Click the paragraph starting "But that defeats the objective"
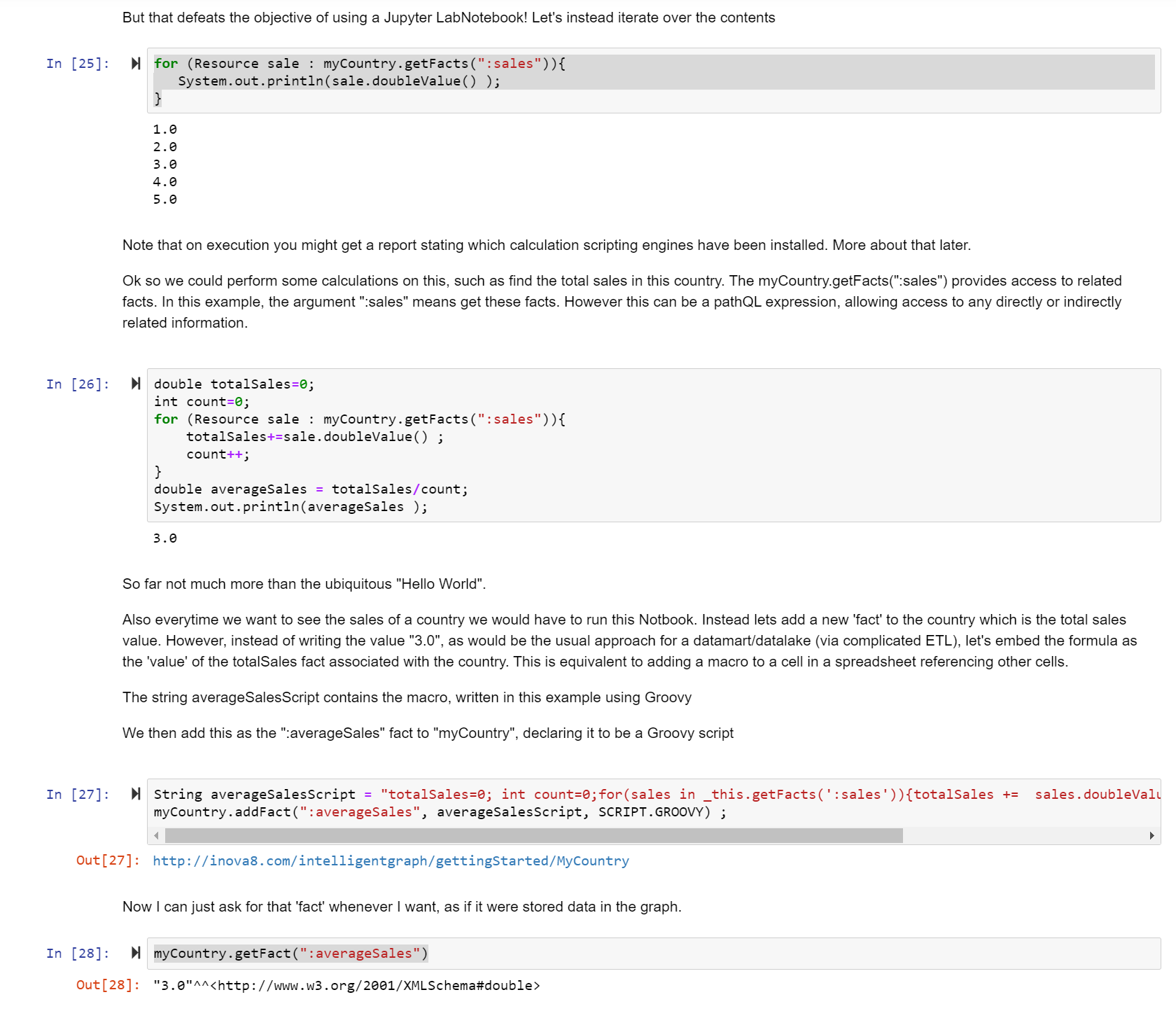This screenshot has height=1011, width=1176. (449, 18)
